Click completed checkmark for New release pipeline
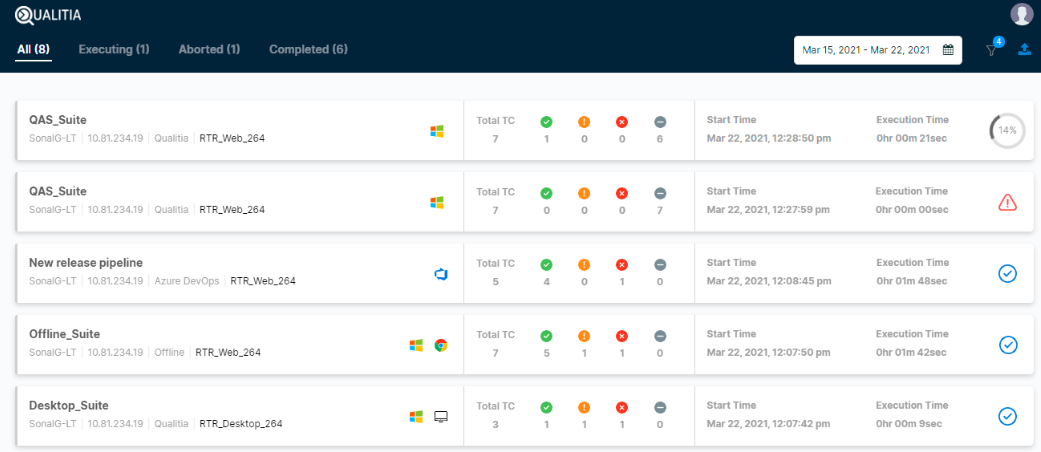Viewport: 1041px width, 452px height. [1008, 273]
